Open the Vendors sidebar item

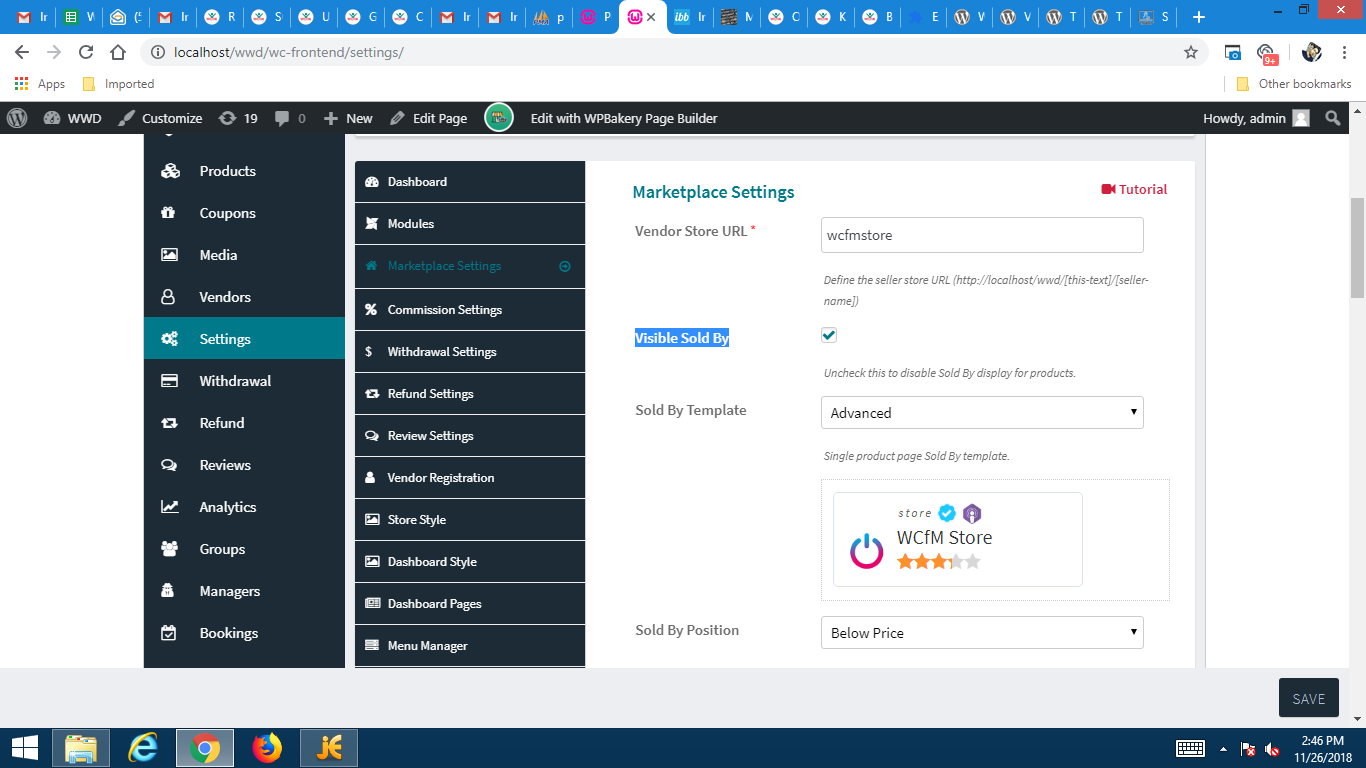click(x=244, y=297)
